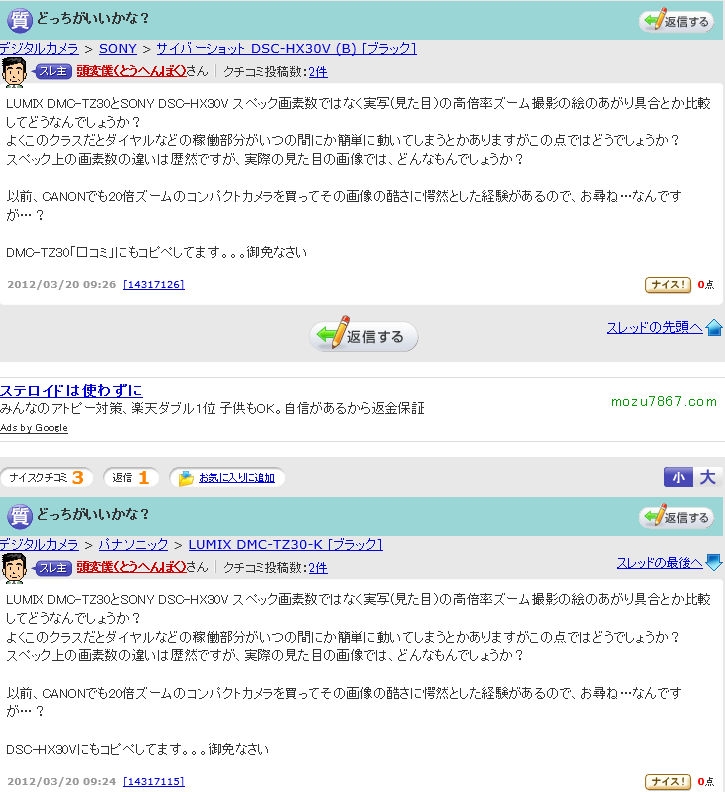Open デジタルカメラ breadcrumb in the SONY post

point(39,48)
